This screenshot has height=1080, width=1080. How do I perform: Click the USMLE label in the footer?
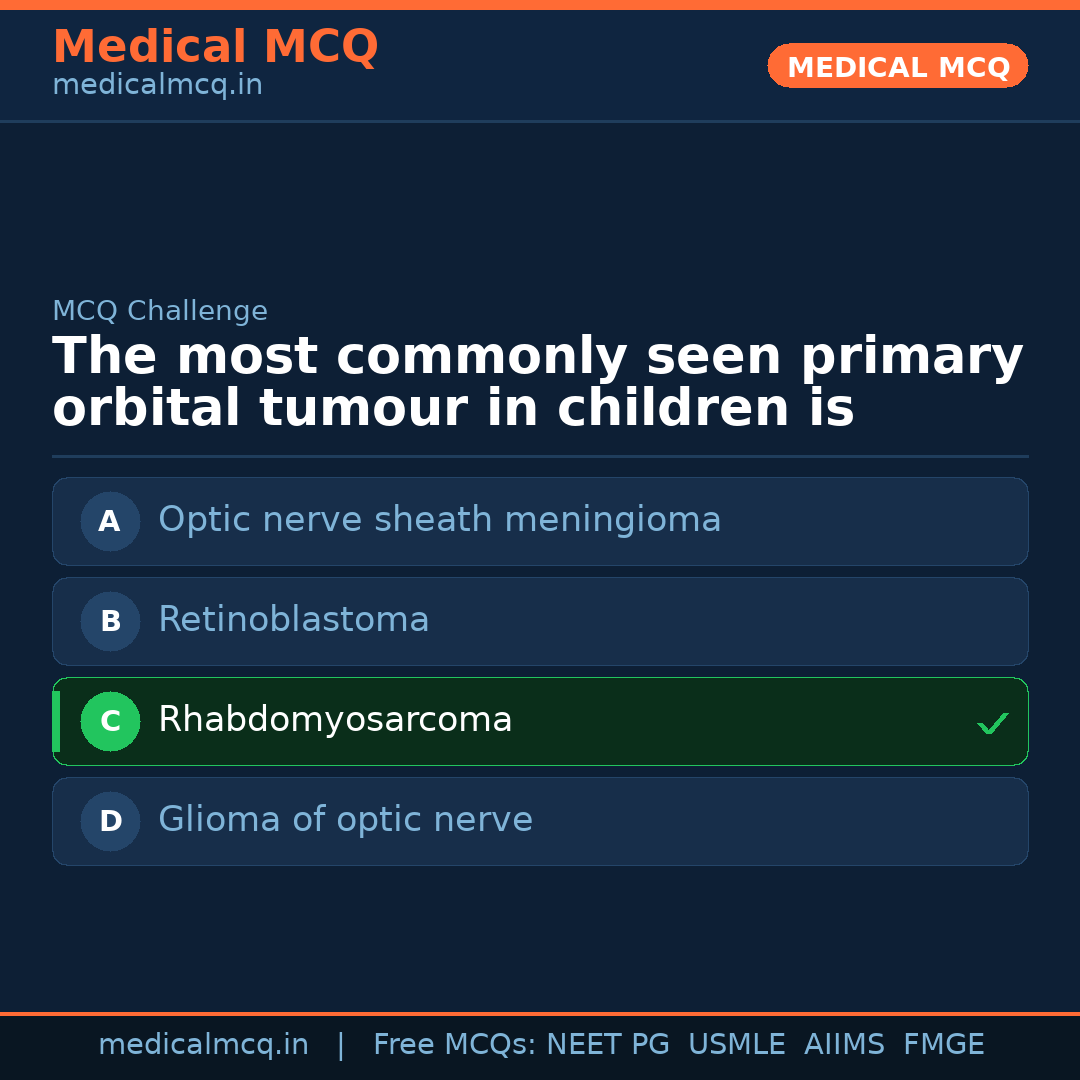tap(737, 1044)
